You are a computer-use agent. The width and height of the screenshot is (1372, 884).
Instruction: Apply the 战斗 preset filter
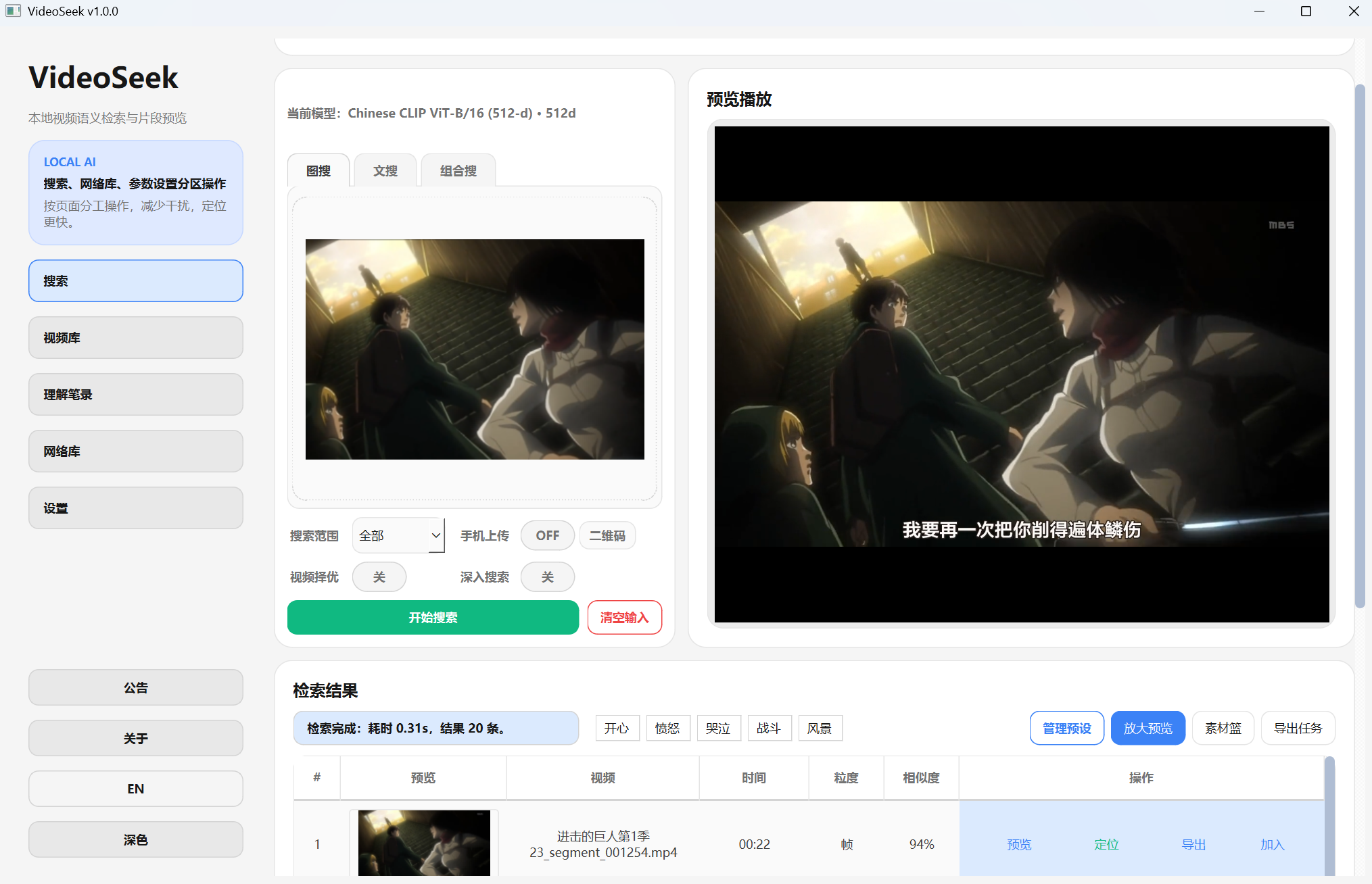point(770,728)
